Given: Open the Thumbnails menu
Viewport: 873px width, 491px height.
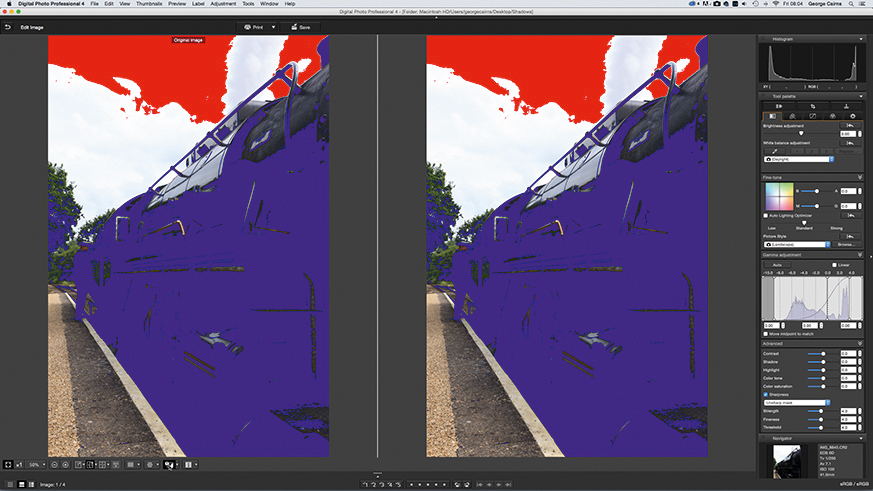Looking at the screenshot, I should point(149,3).
